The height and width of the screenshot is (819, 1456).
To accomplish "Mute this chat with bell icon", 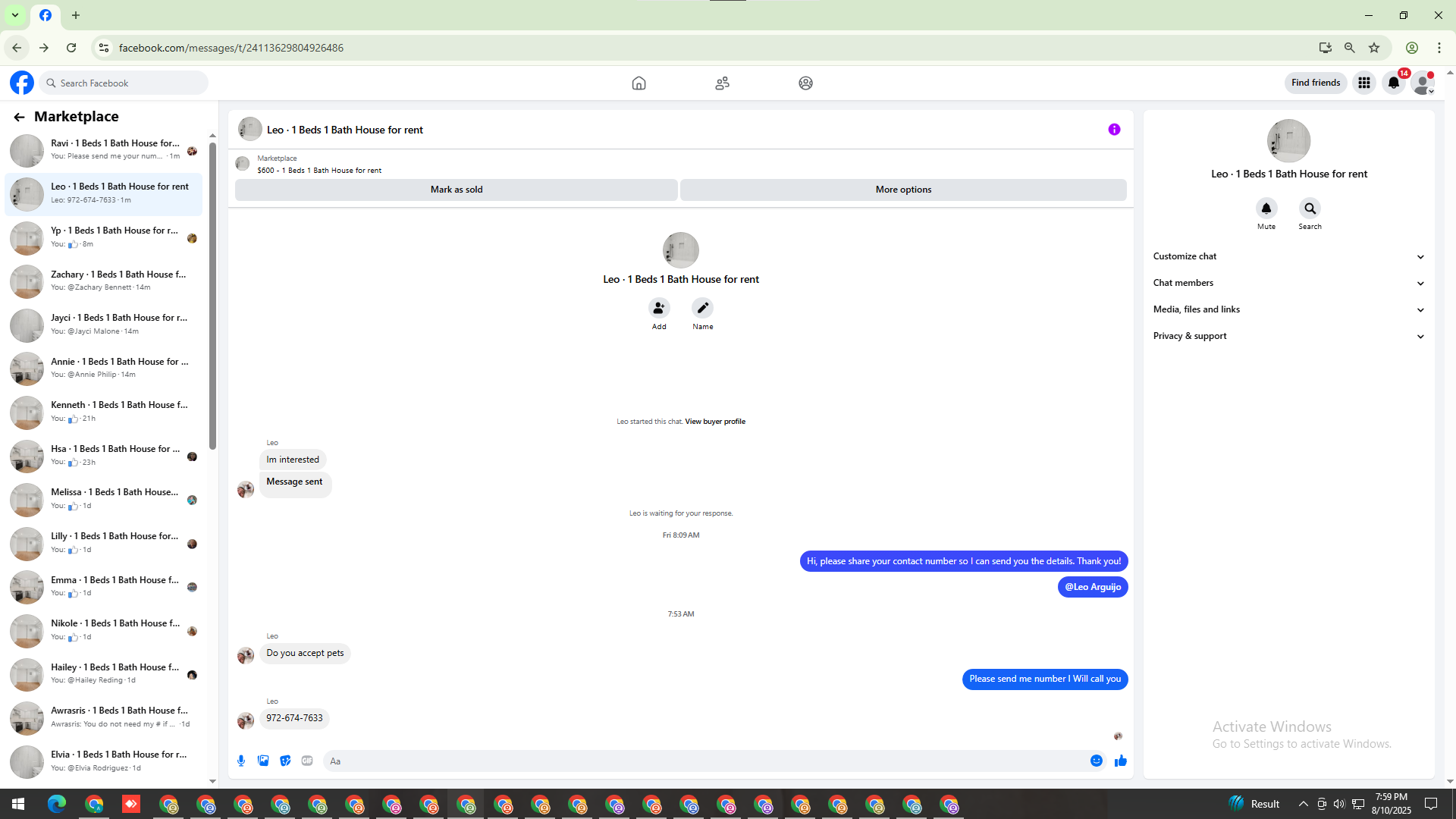I will (1266, 209).
